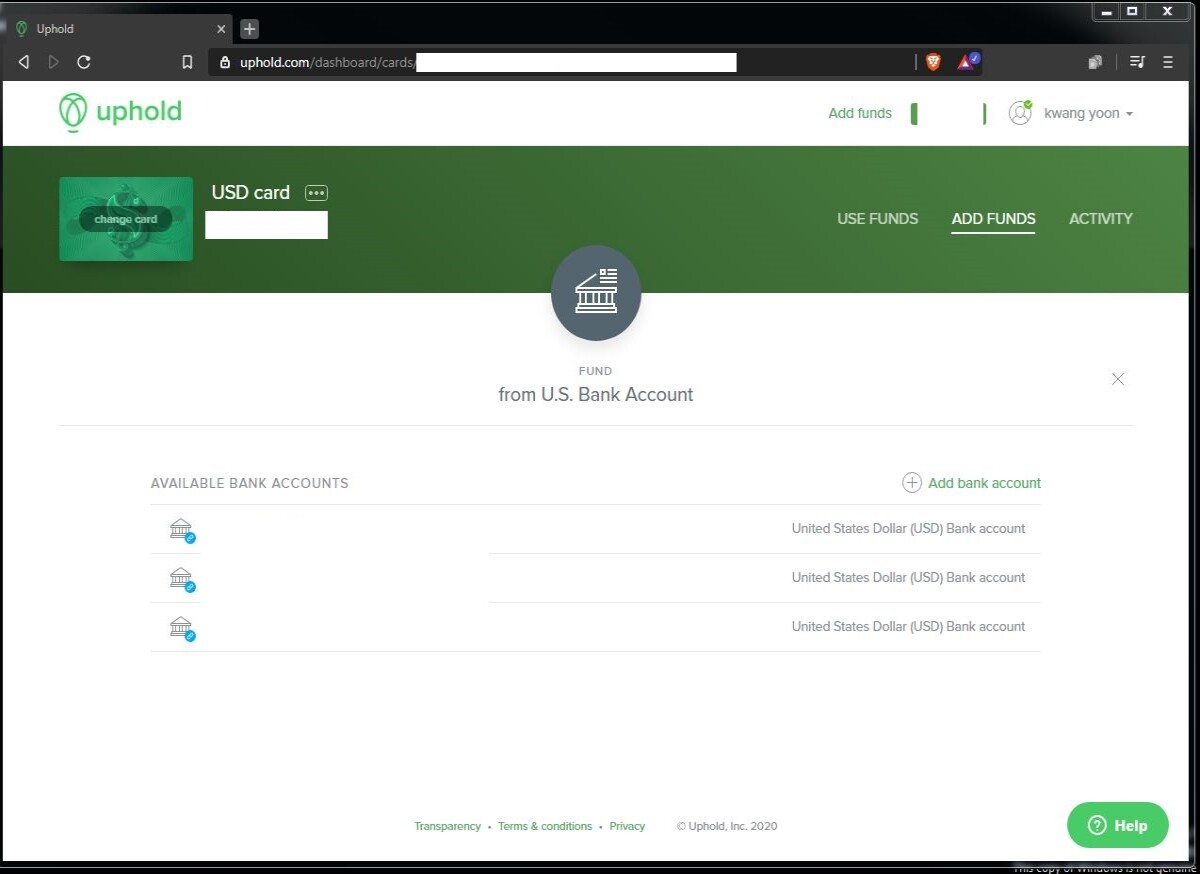The image size is (1200, 874).
Task: Open kwang yoon account dropdown
Action: pos(1089,113)
